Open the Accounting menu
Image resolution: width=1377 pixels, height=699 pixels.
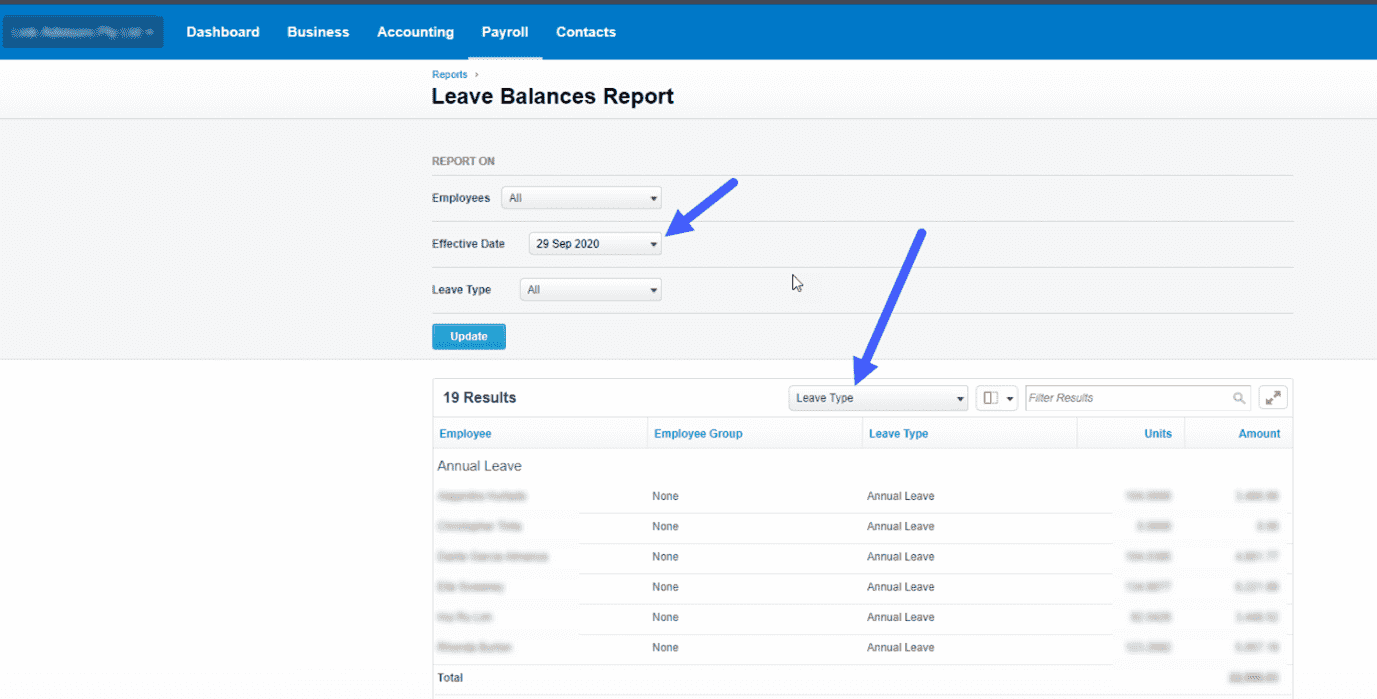415,32
